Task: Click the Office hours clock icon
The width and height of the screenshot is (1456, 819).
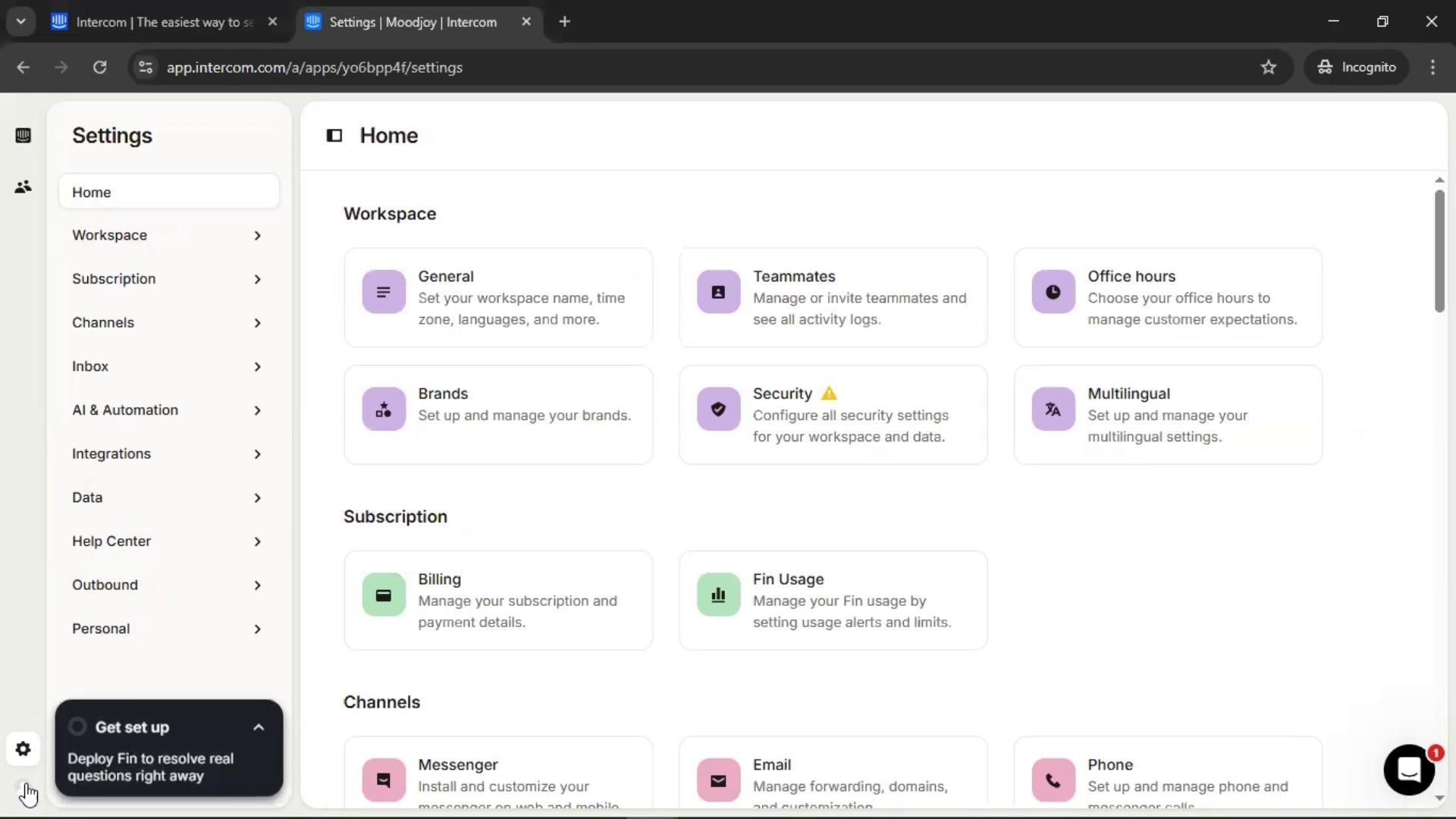Action: (1053, 292)
